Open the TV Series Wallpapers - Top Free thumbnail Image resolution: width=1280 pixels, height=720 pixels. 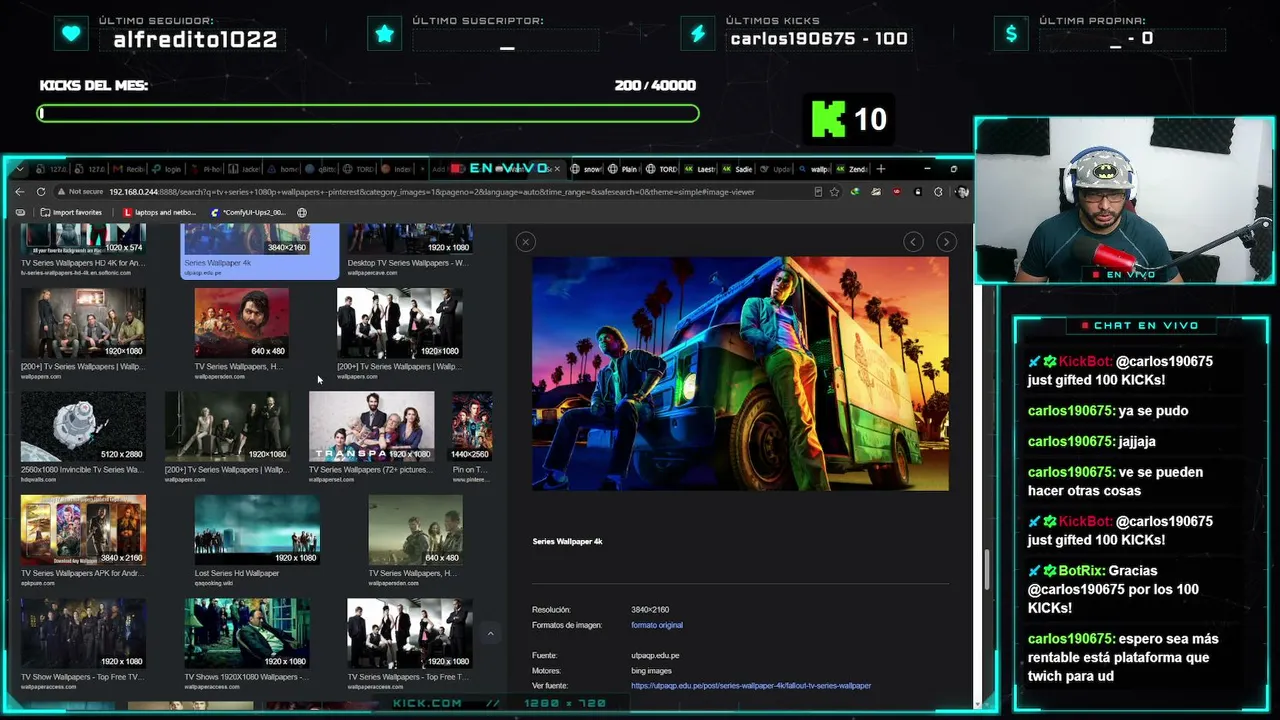click(x=410, y=633)
